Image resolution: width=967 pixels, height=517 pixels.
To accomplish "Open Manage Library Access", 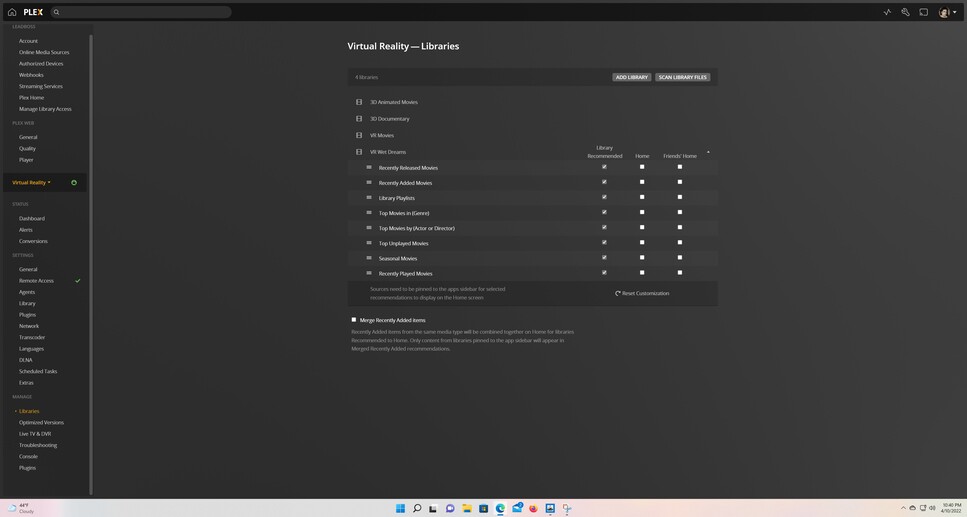I will click(45, 109).
